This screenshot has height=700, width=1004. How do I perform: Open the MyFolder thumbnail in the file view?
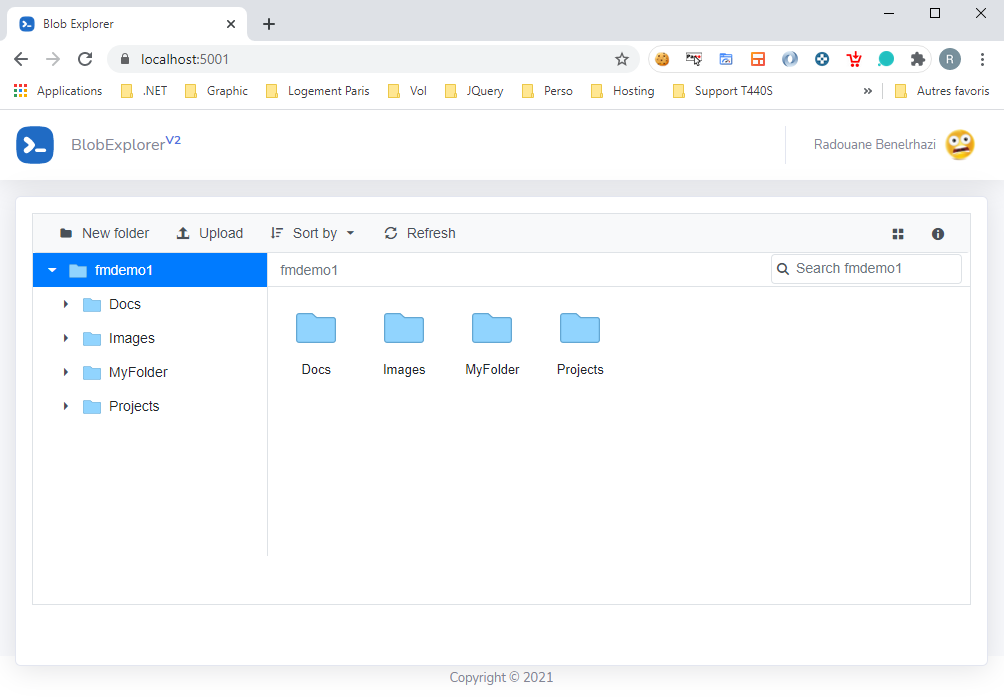492,328
